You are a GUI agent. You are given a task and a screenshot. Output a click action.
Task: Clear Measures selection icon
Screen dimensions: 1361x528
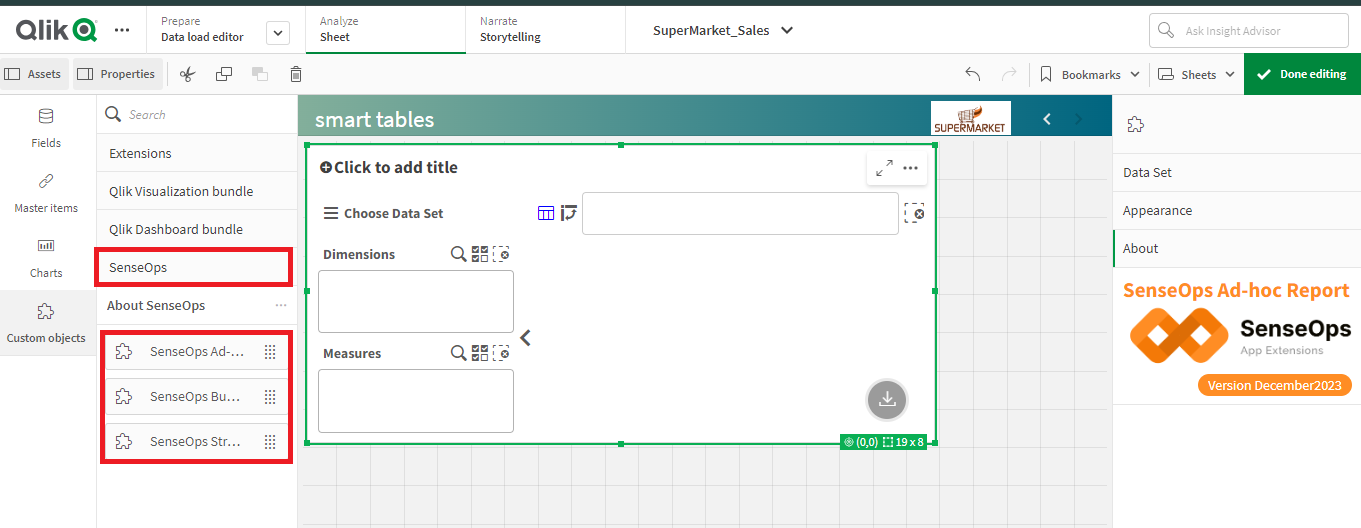[501, 353]
